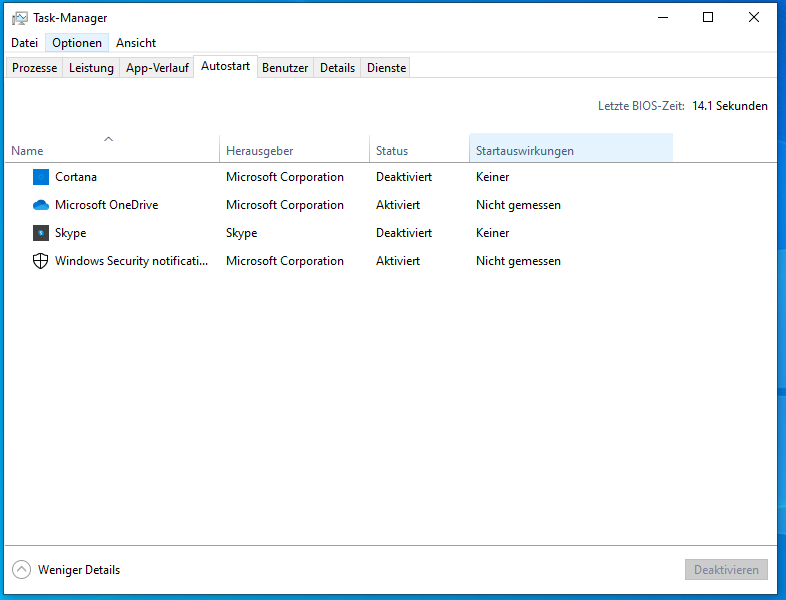
Task: Select the Cortana row name
Action: [76, 177]
